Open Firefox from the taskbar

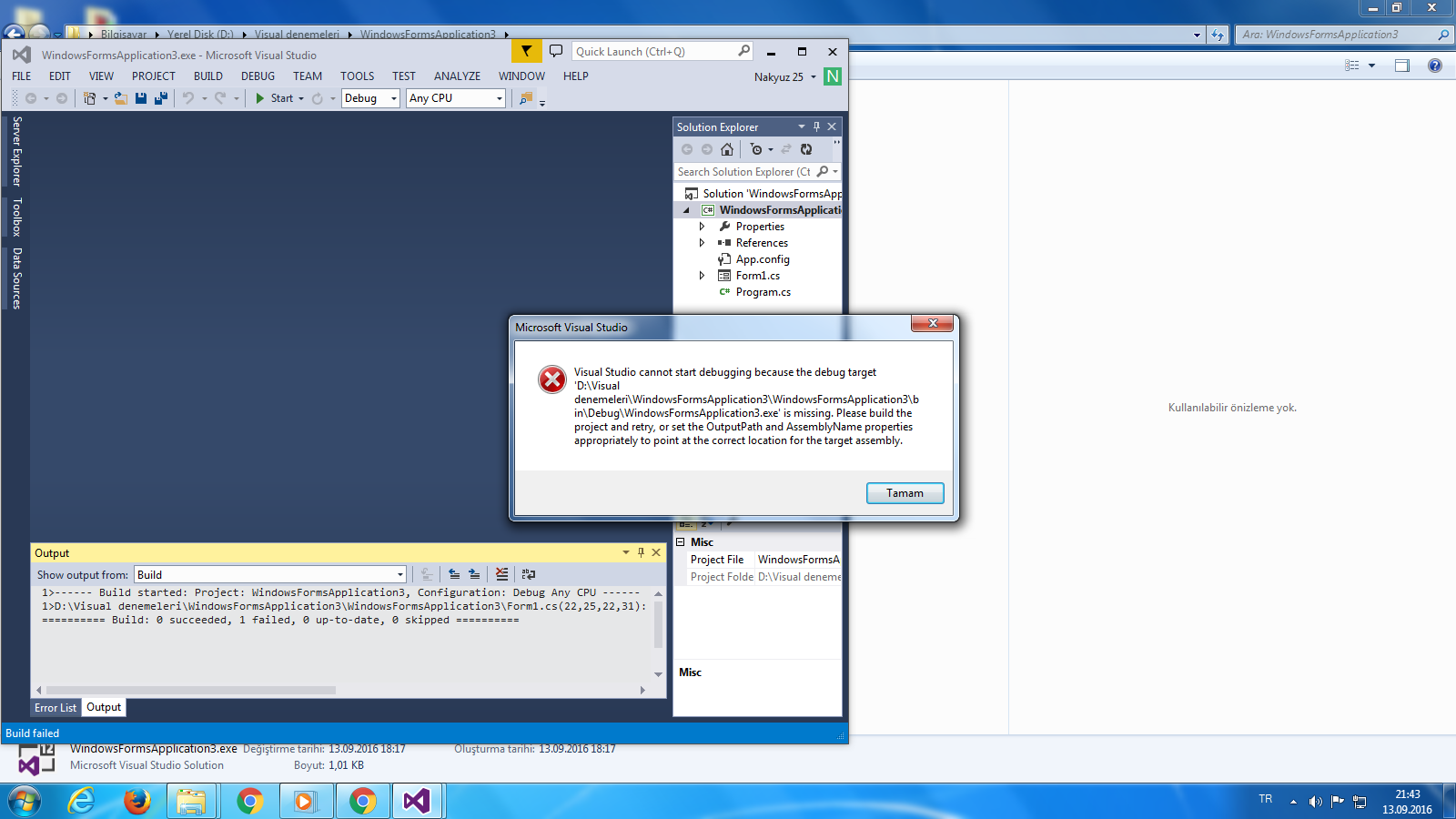point(137,801)
